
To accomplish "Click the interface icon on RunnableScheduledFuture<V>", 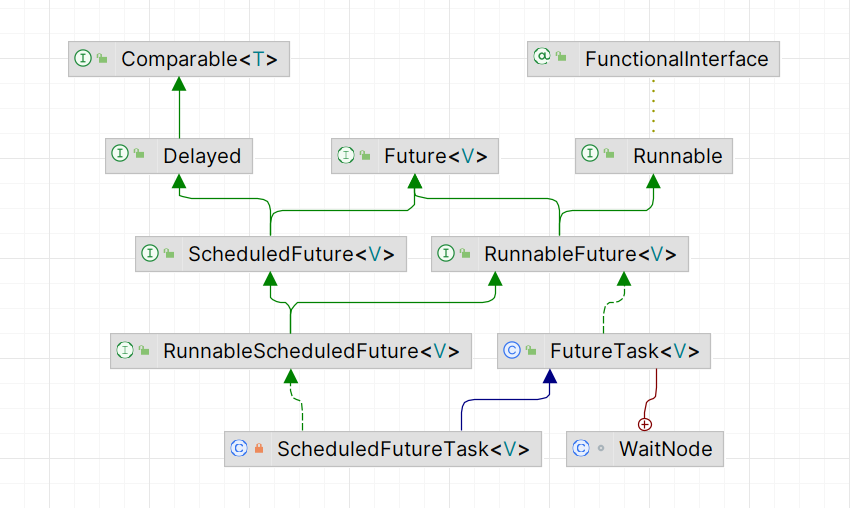I will coord(125,351).
